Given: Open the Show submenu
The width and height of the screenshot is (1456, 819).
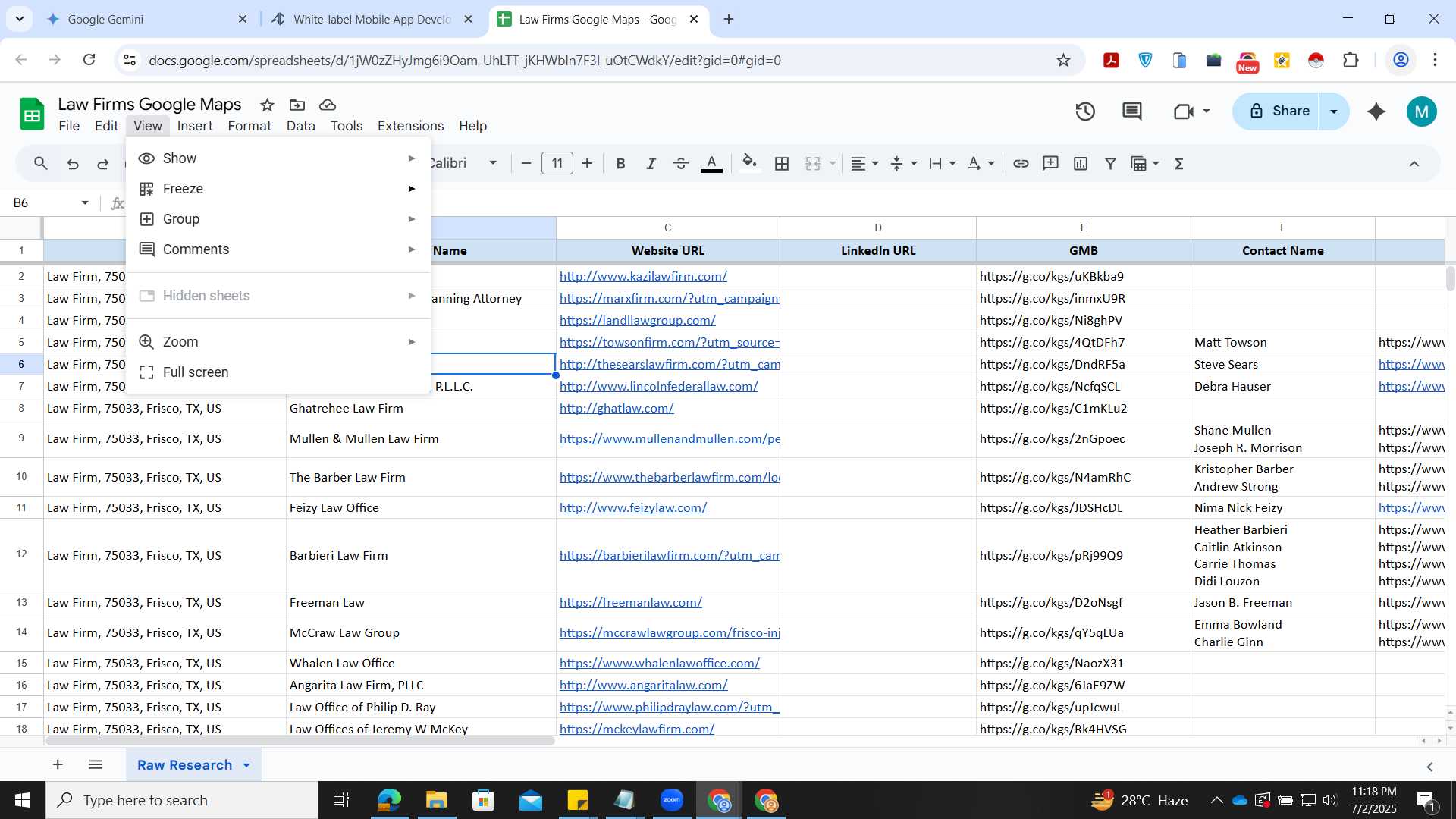Looking at the screenshot, I should point(278,158).
